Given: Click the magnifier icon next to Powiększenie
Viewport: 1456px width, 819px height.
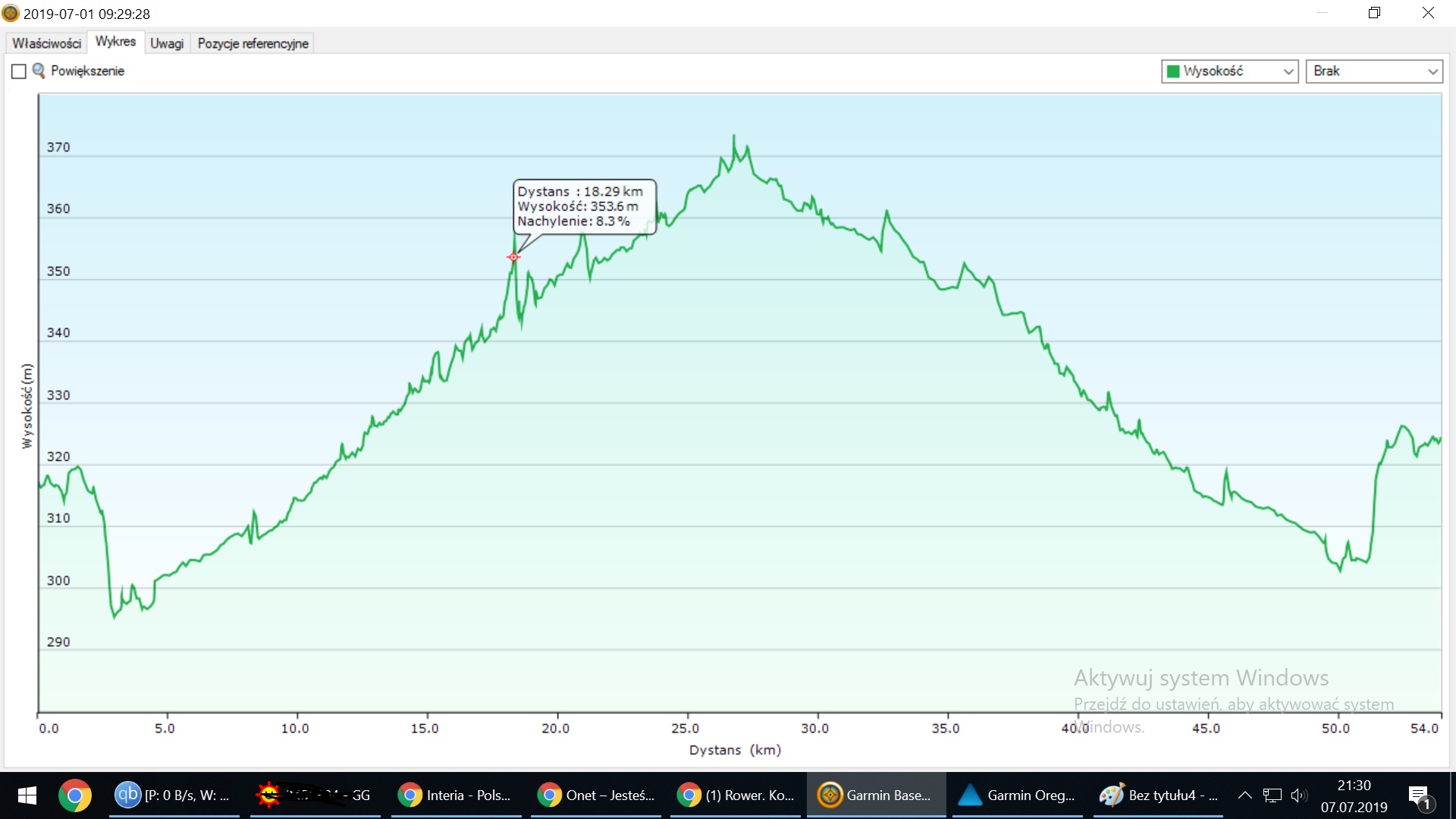Looking at the screenshot, I should 38,71.
